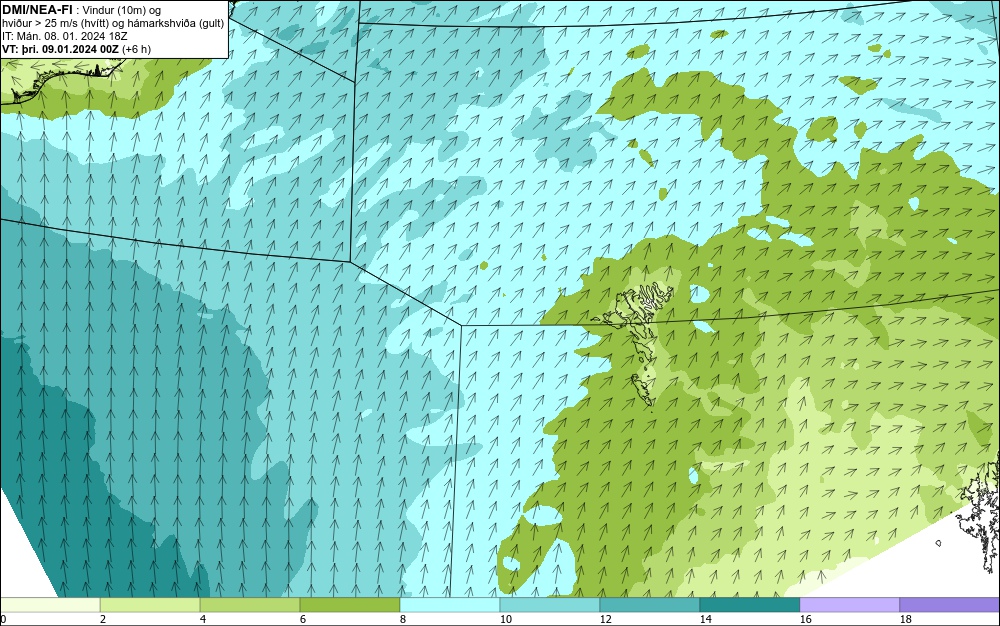Click the 14–16 m/s dark teal swatch

[x=749, y=605]
